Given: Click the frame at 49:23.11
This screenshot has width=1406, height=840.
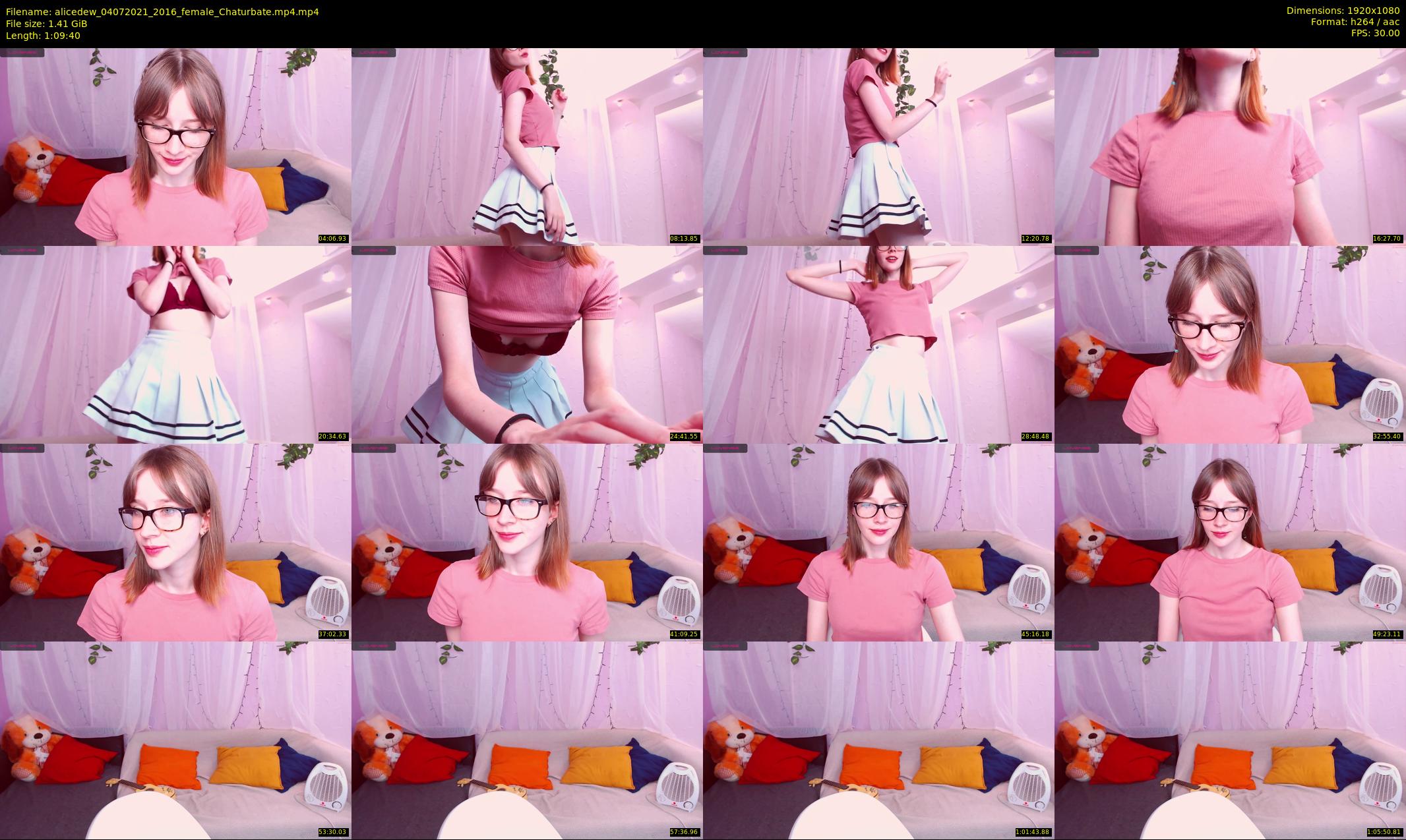Looking at the screenshot, I should tap(1230, 542).
